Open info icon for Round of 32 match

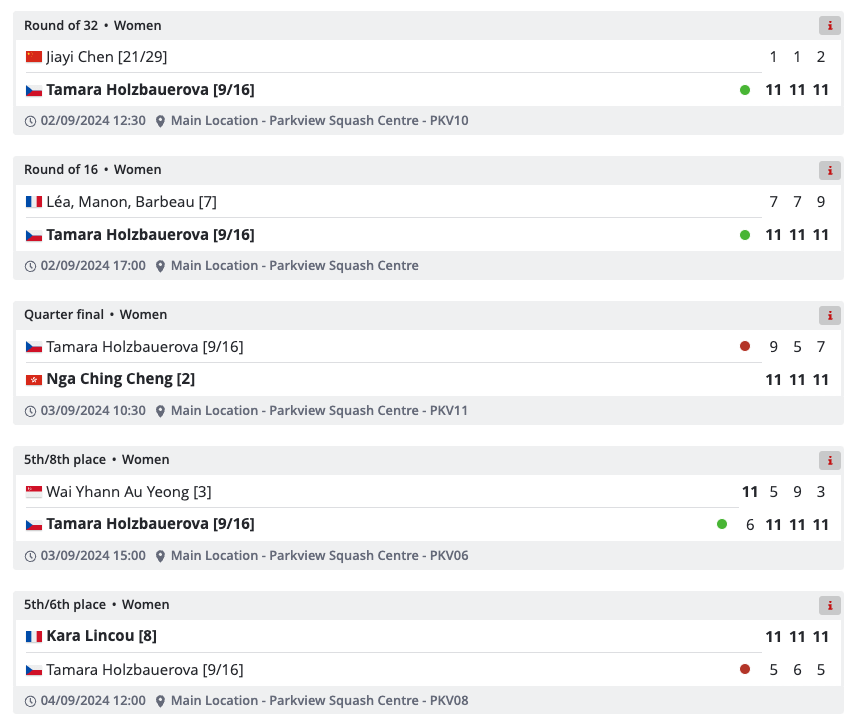click(x=829, y=26)
